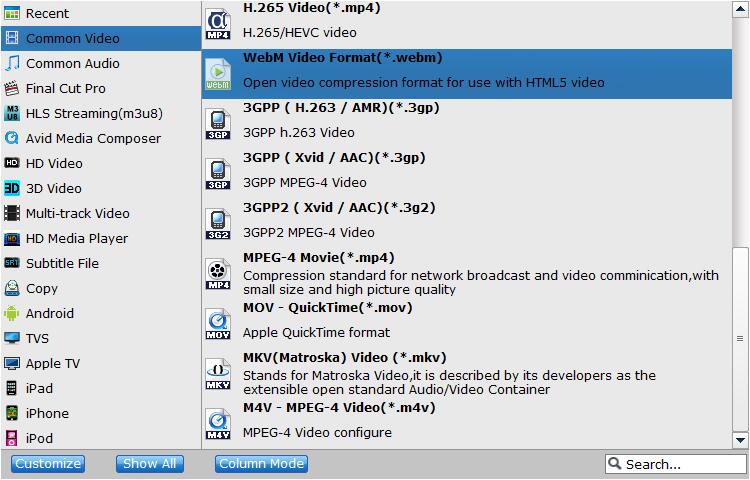Click the Apple TV screen icon
This screenshot has width=750, height=480.
pos(11,363)
